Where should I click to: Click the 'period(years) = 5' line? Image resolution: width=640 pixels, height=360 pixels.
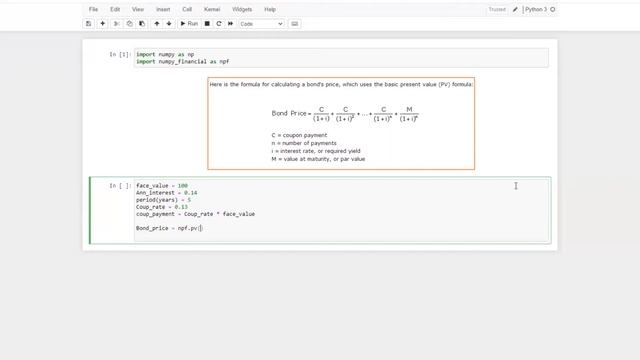(x=163, y=200)
